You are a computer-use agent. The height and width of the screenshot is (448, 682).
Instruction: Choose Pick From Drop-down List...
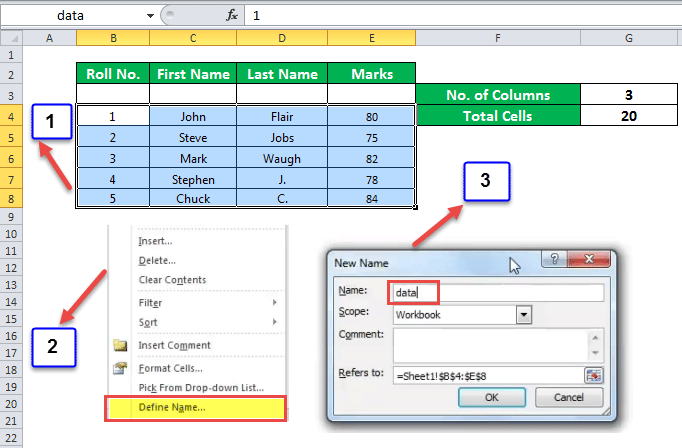tap(201, 388)
